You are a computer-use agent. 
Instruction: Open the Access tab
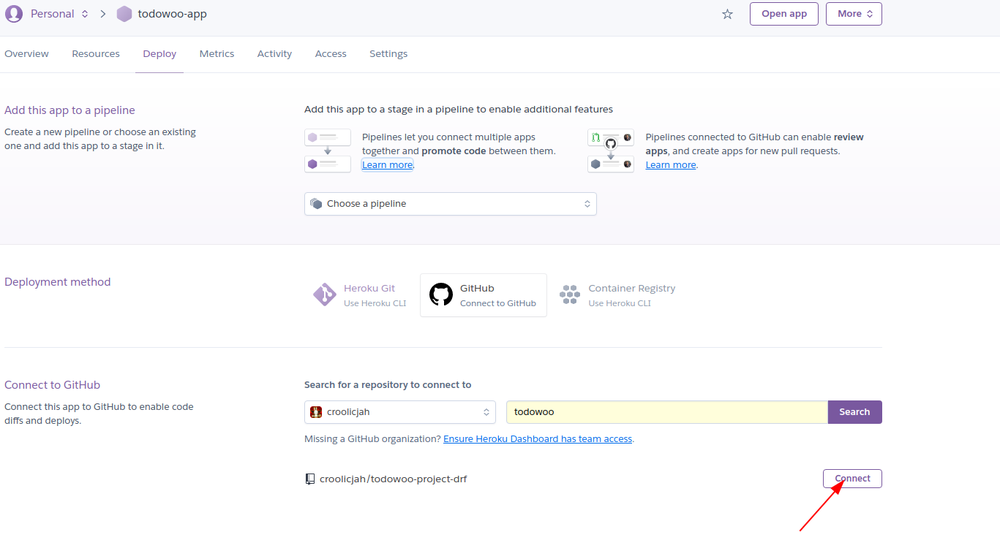(330, 54)
